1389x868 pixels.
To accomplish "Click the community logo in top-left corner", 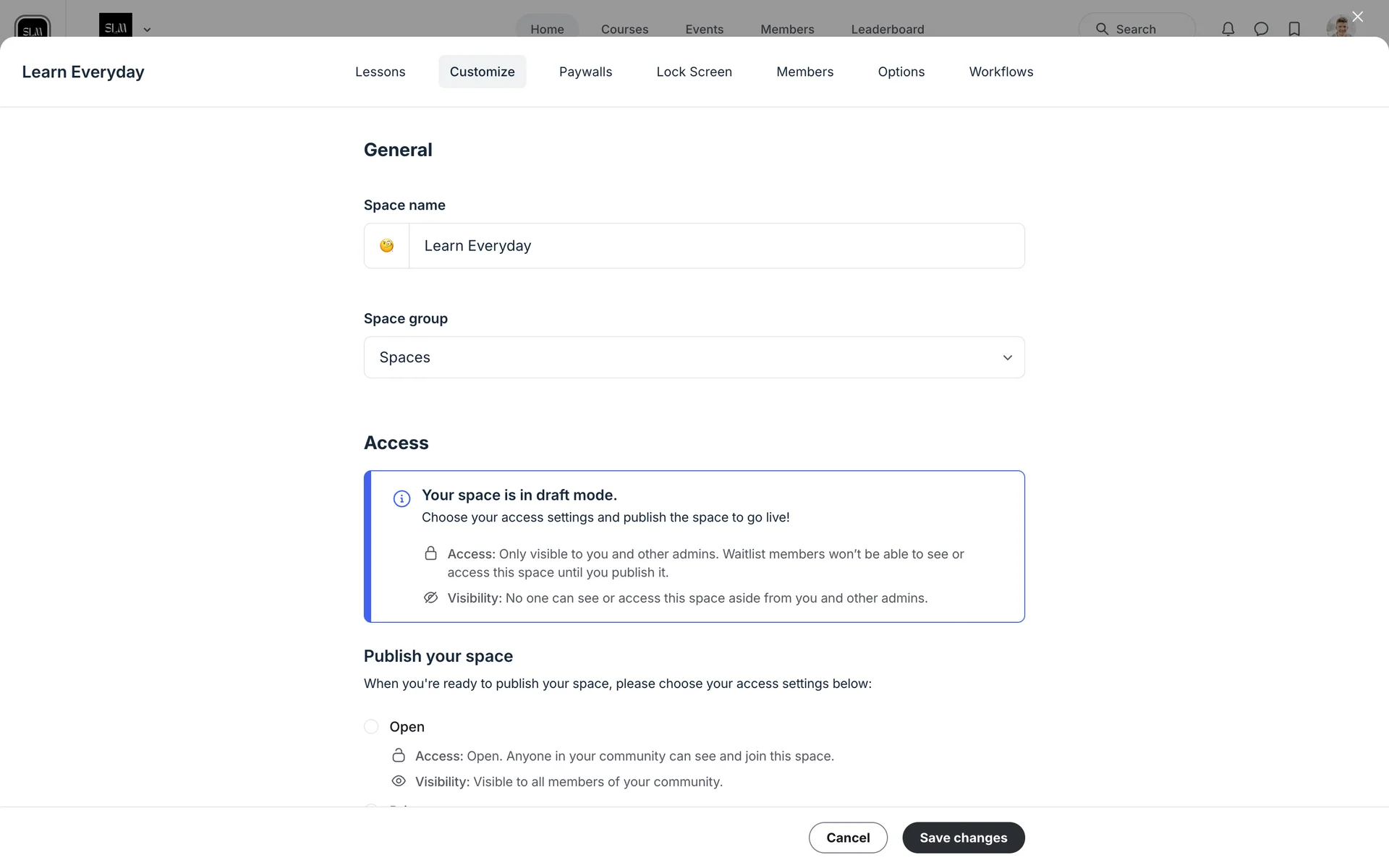I will click(x=33, y=27).
